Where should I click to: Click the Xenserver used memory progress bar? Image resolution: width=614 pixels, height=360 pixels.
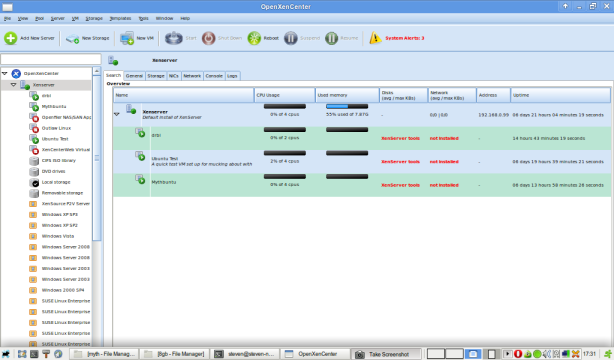click(x=347, y=106)
